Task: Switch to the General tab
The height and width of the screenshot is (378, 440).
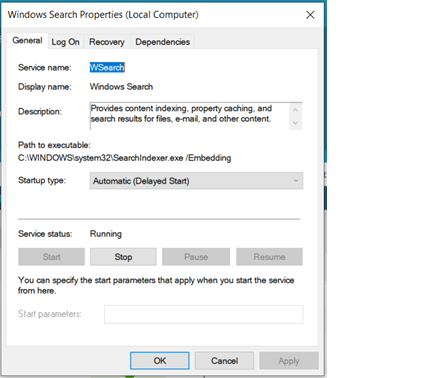Action: [x=27, y=41]
